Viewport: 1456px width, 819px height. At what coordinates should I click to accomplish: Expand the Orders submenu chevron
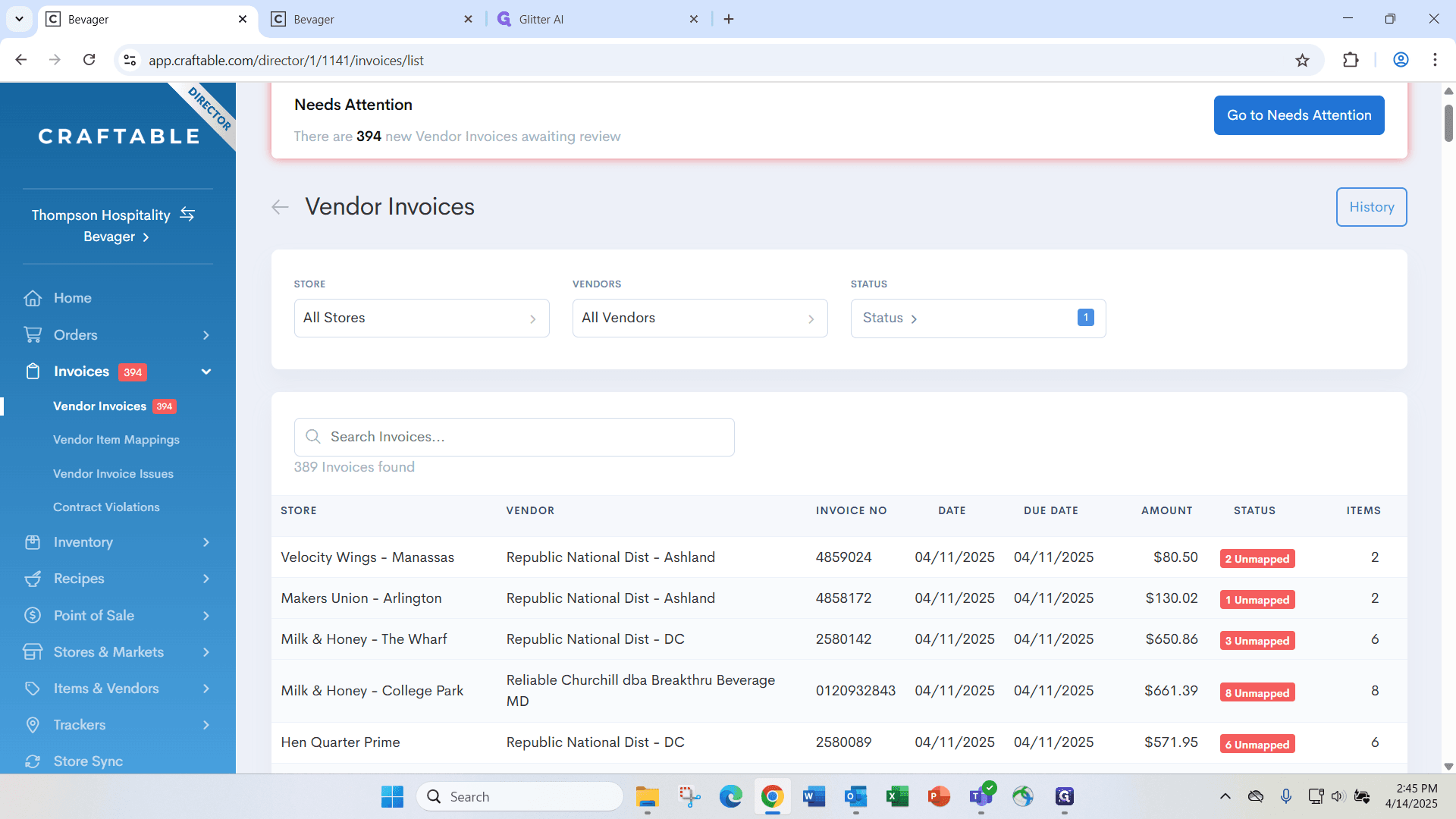click(206, 335)
